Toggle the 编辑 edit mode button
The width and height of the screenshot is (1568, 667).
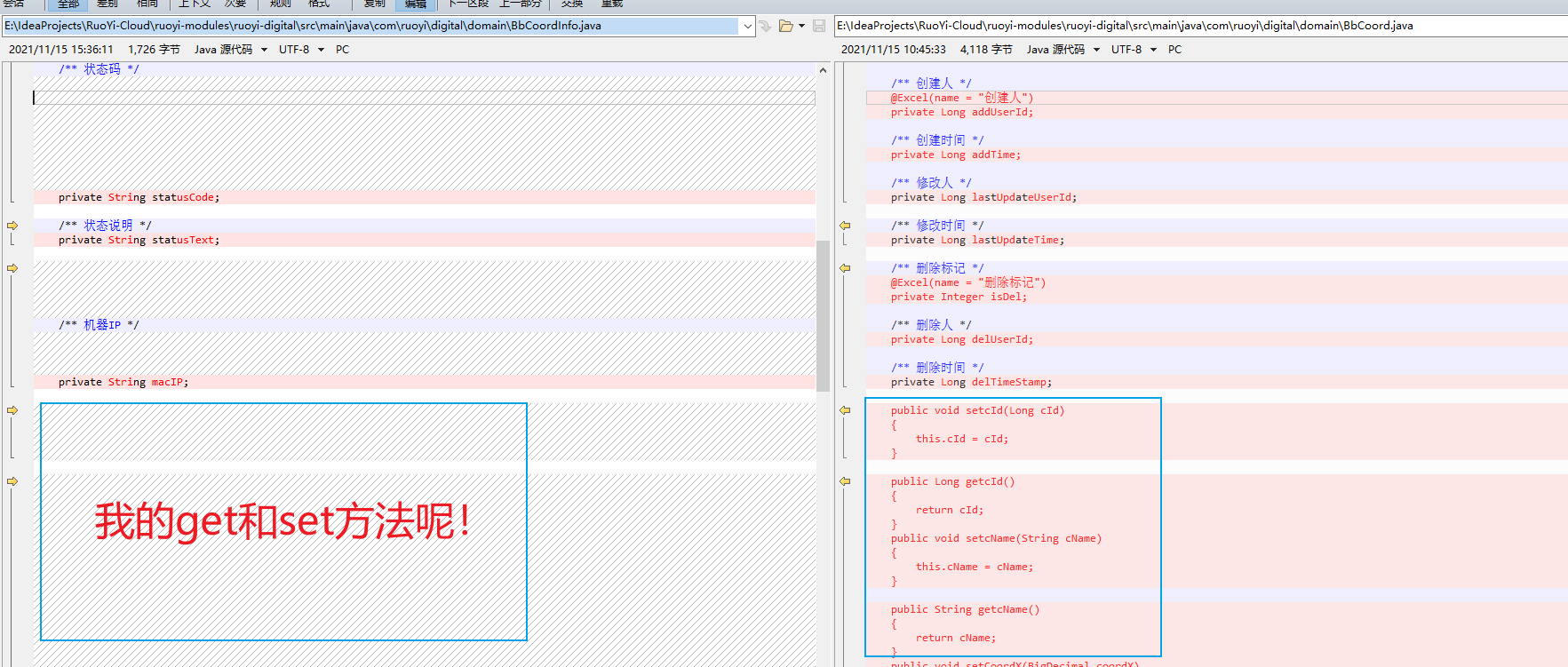[x=415, y=4]
